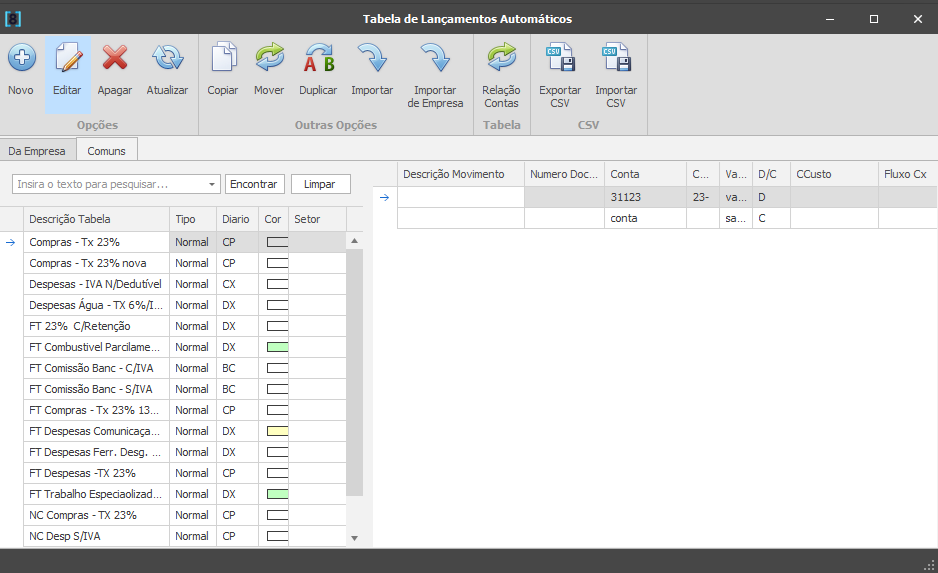Click the 23- cell in the first movement row
Screen dimensions: 938x573
point(703,197)
